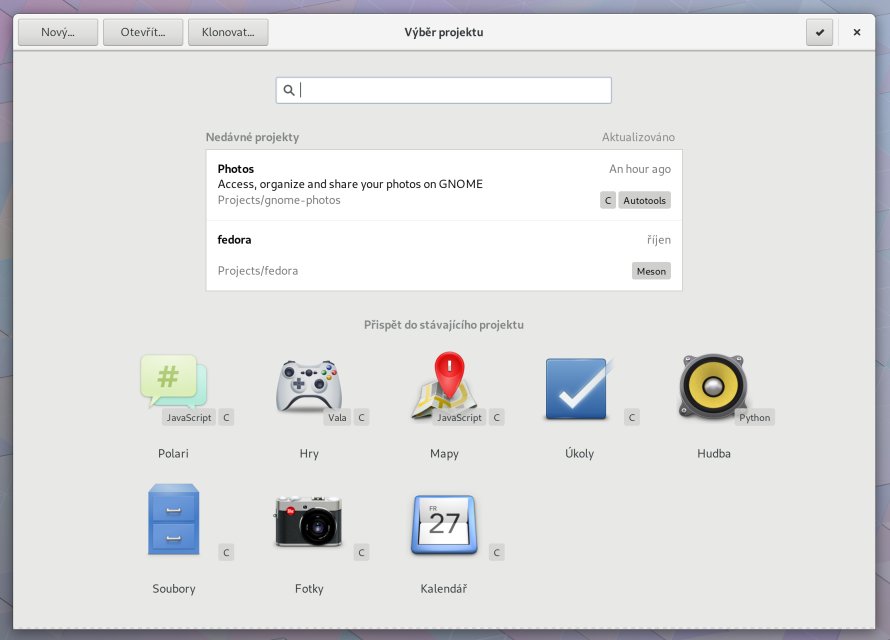Open the Polari chat project icon
The height and width of the screenshot is (640, 890).
174,386
